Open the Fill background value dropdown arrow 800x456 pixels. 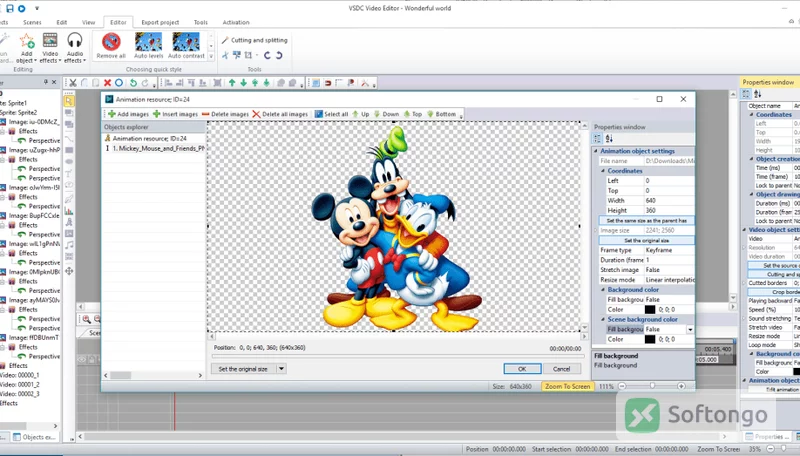690,330
